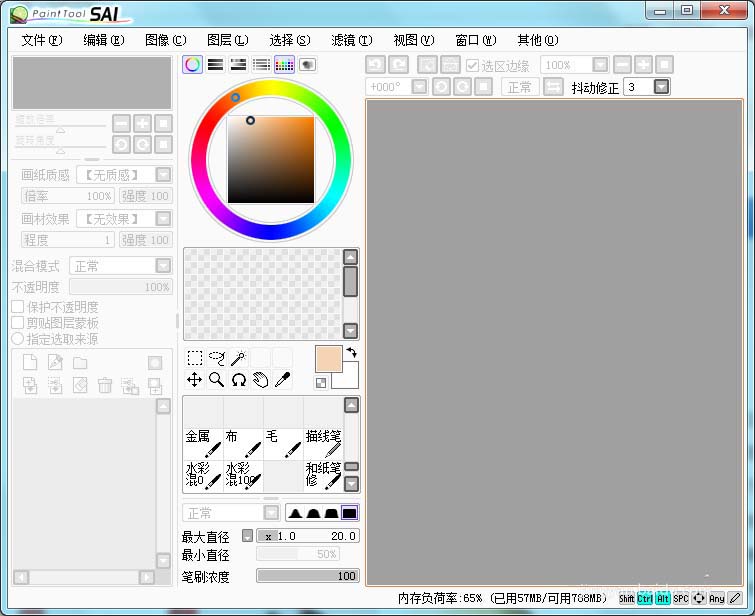The height and width of the screenshot is (616, 755).
Task: Toggle the color swatches panel button
Action: (283, 64)
